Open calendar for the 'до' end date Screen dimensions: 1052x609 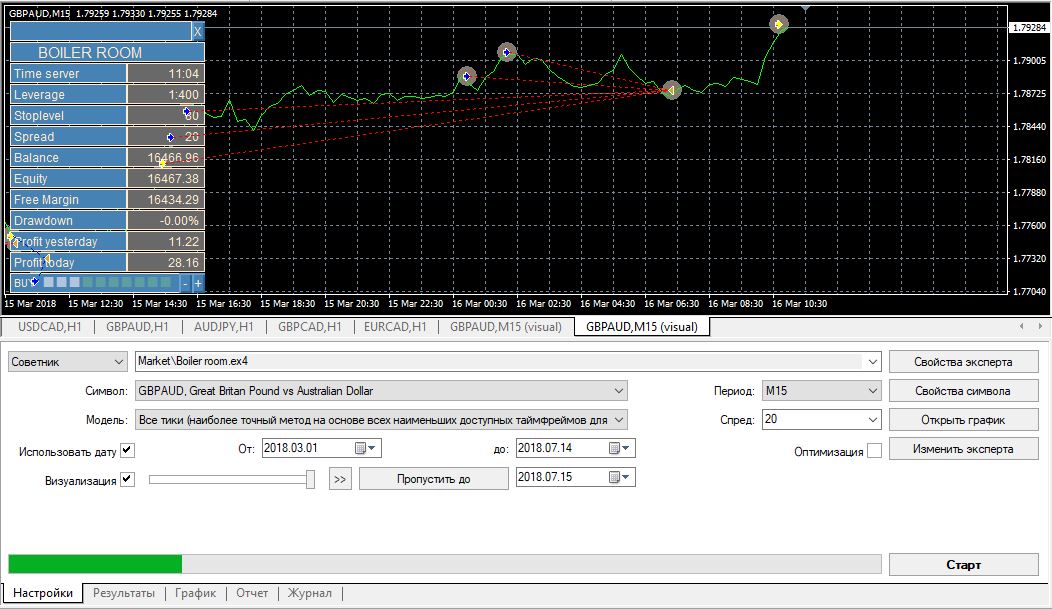tap(619, 448)
